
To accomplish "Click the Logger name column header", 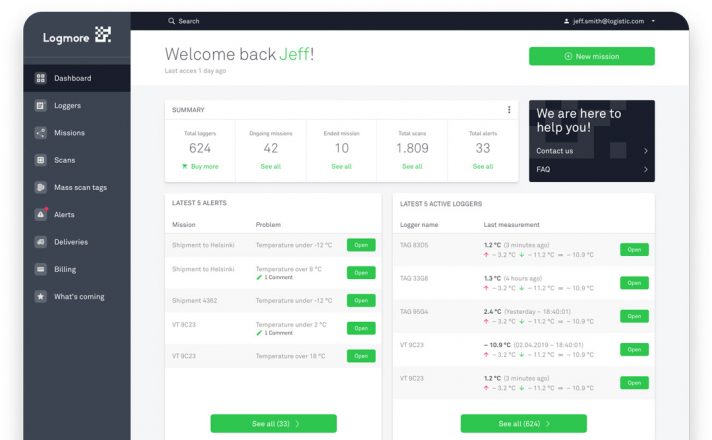I will 419,224.
